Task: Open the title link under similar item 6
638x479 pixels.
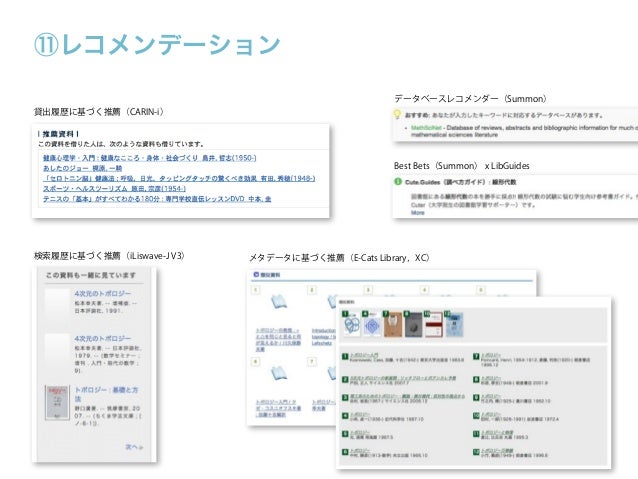Action: click(x=278, y=408)
